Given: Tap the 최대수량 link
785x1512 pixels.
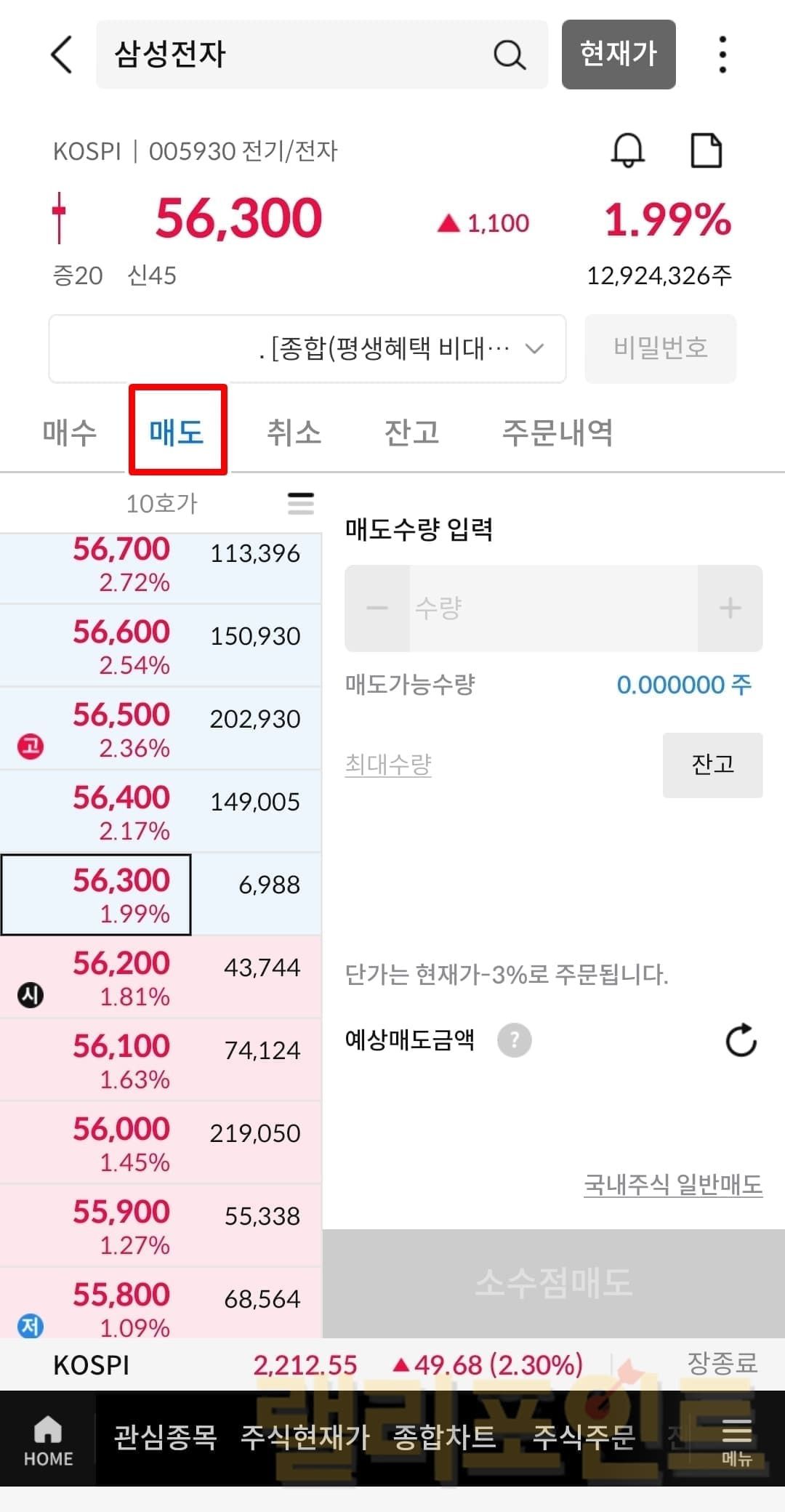Looking at the screenshot, I should tap(388, 765).
